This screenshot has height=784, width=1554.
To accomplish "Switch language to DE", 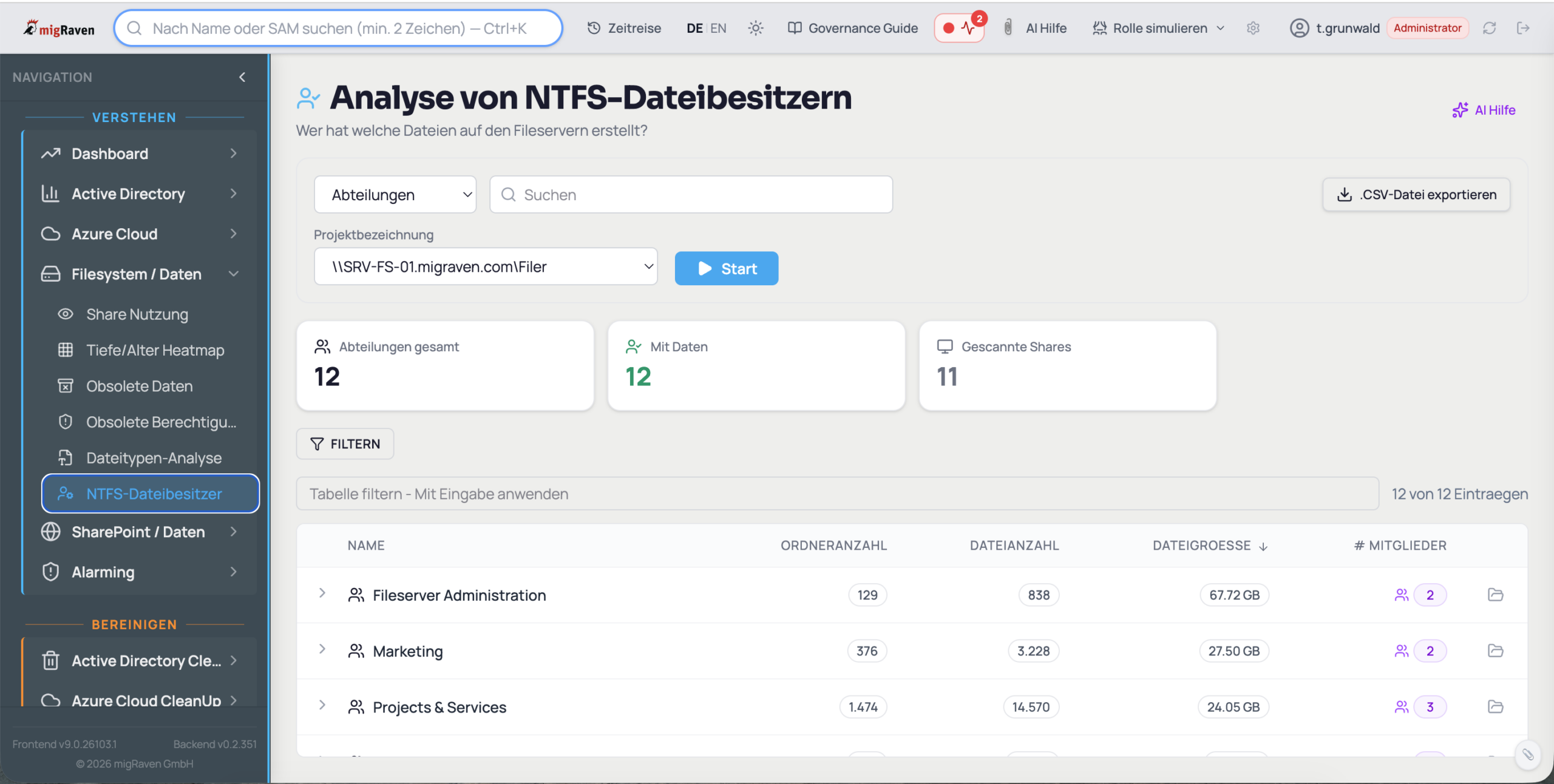I will (x=694, y=28).
